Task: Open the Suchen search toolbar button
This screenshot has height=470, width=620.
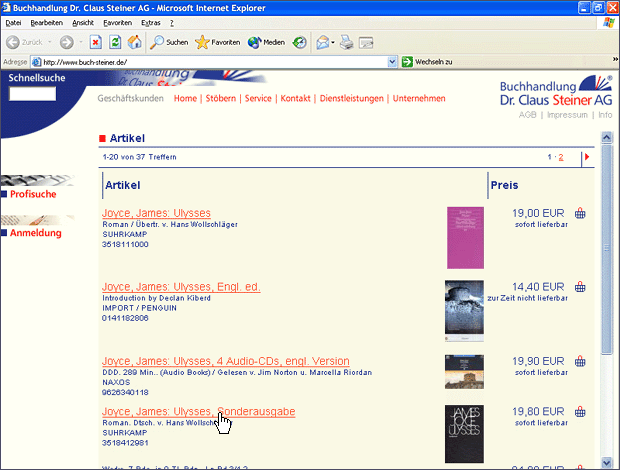Action: (169, 42)
